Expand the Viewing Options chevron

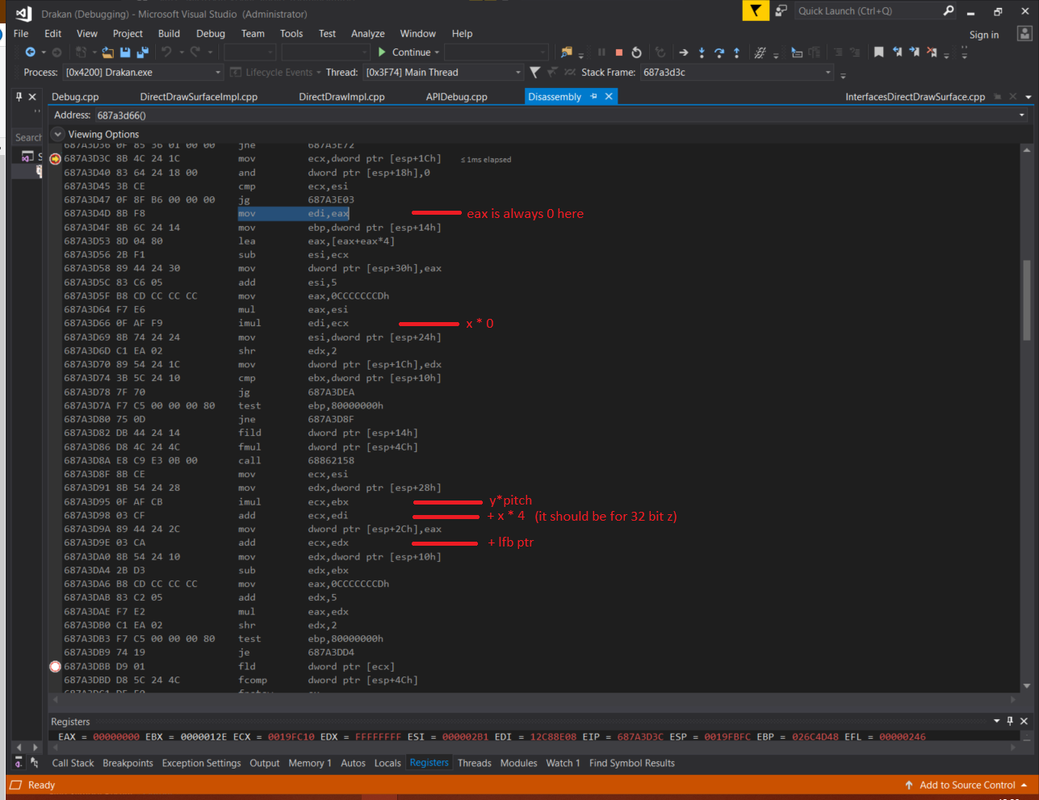coord(58,134)
